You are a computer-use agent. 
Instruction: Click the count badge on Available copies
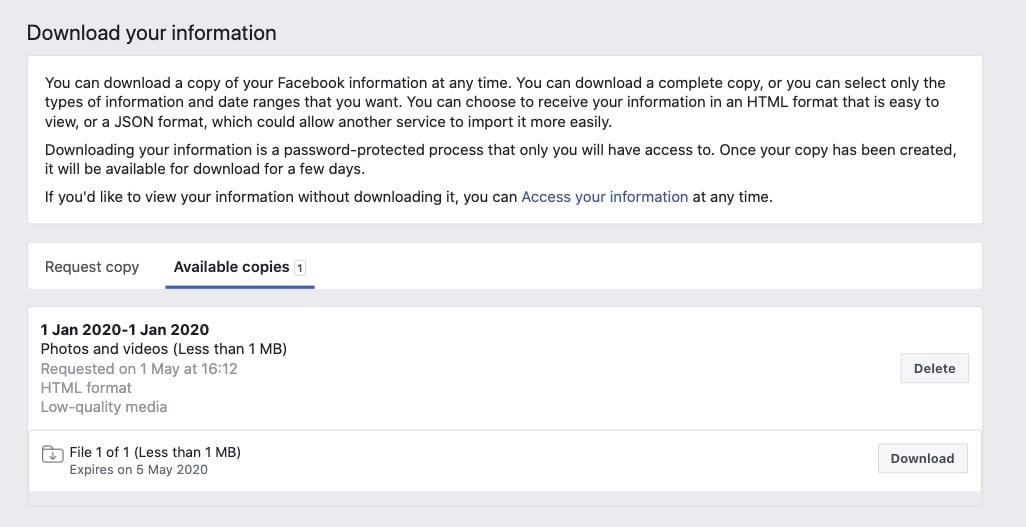coord(300,268)
